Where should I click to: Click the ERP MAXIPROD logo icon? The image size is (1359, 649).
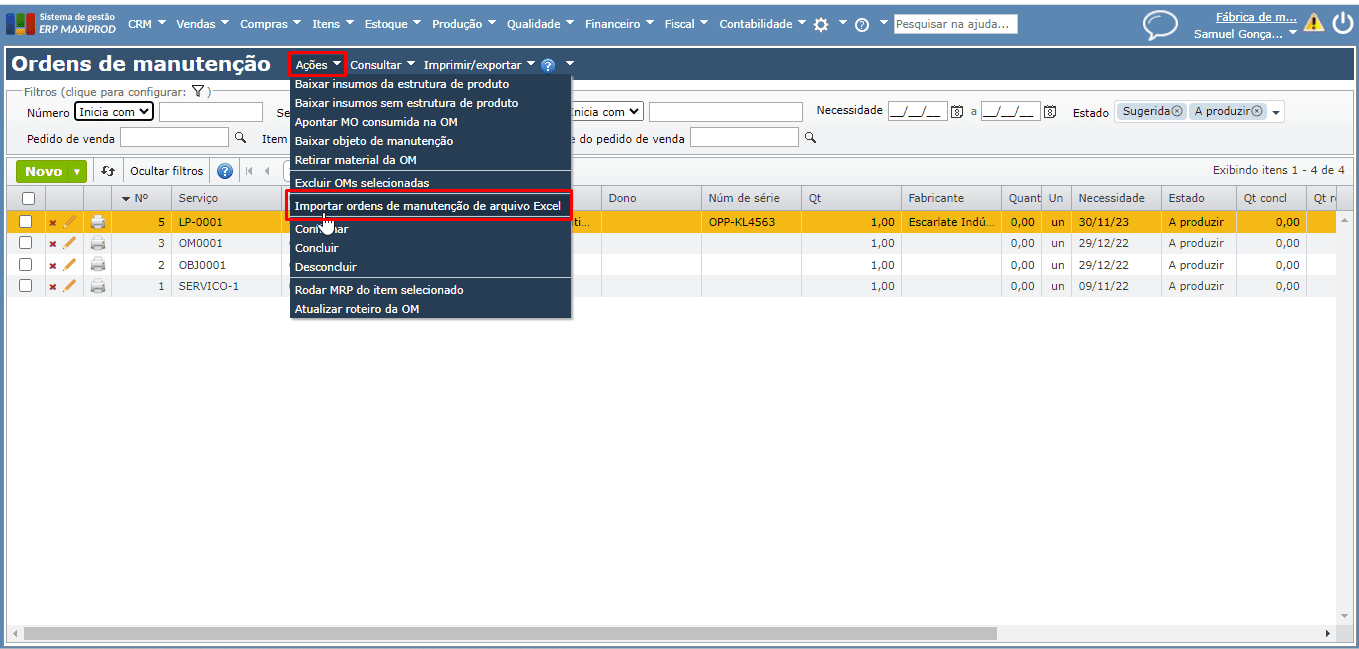click(x=20, y=23)
